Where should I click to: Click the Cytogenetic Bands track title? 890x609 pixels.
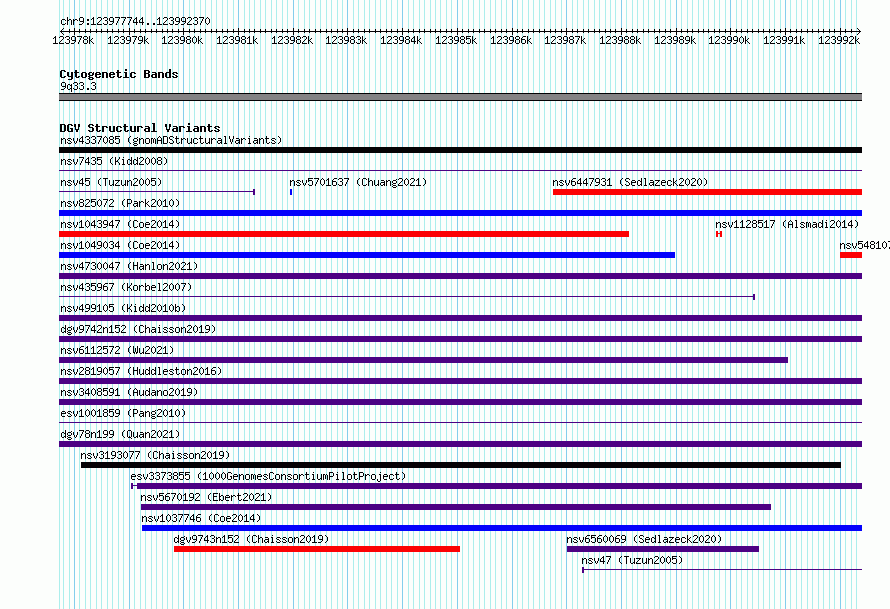click(119, 74)
